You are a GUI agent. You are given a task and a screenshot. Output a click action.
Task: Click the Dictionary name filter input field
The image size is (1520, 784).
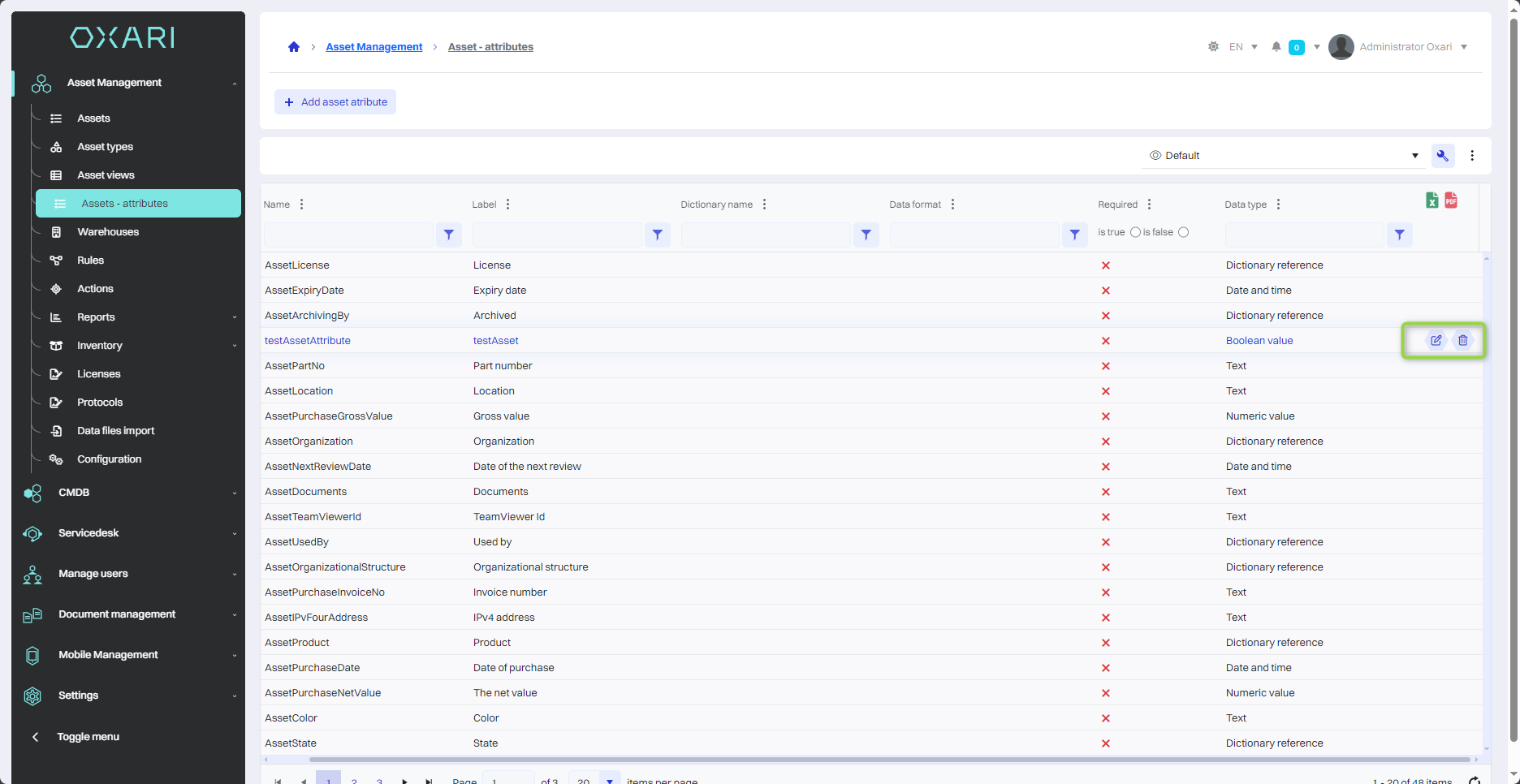click(765, 235)
